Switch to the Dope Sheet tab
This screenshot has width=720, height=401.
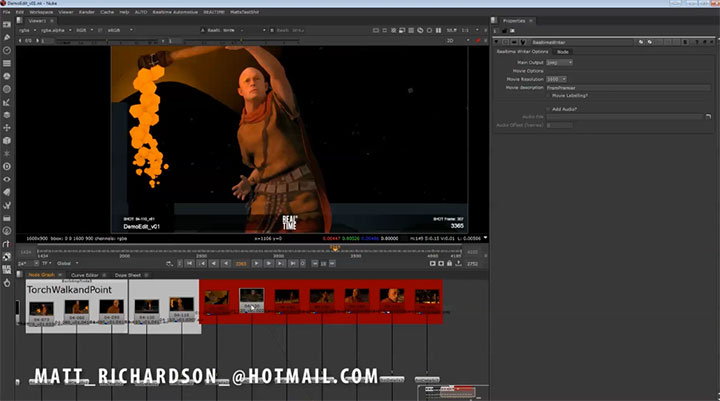click(x=128, y=275)
